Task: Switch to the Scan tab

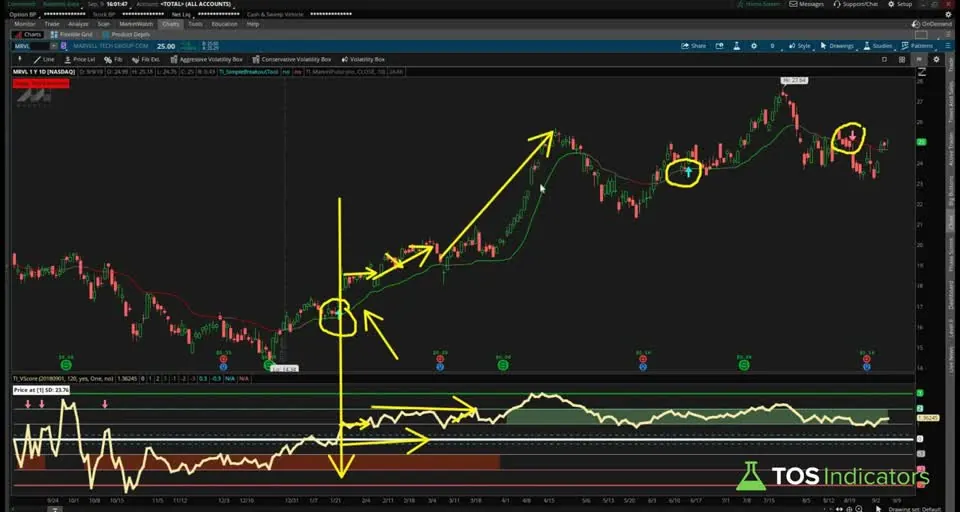Action: (103, 24)
